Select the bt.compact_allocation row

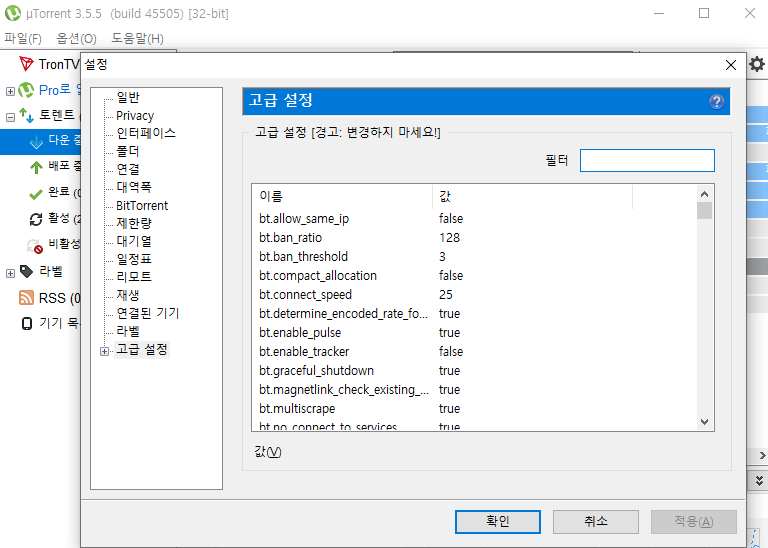pos(474,276)
